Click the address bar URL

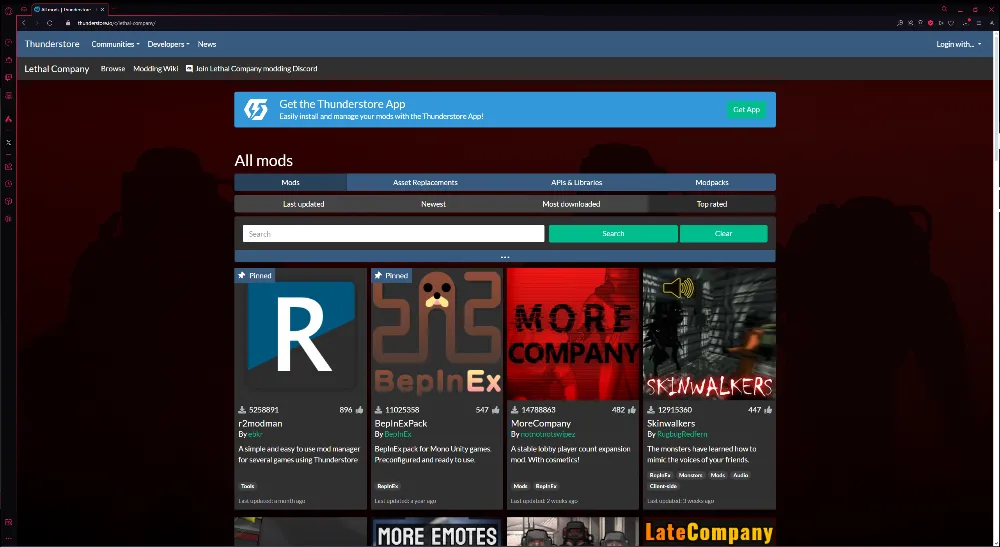(117, 23)
